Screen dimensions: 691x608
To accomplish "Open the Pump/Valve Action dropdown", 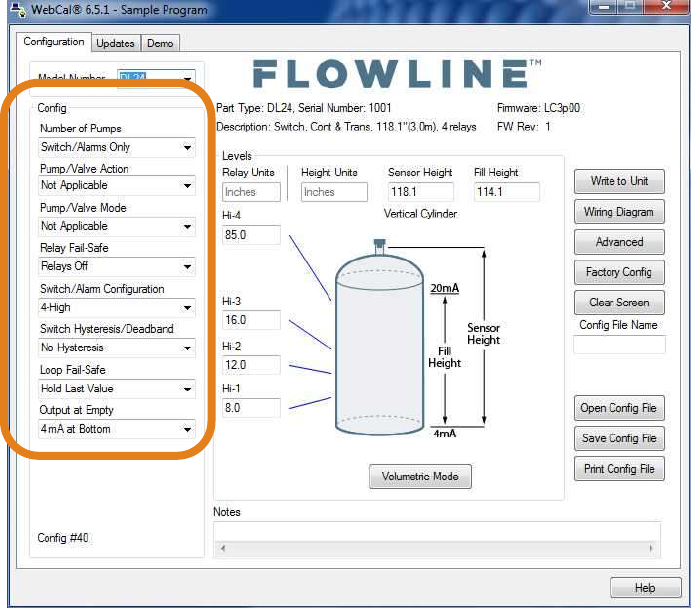I will [117, 185].
